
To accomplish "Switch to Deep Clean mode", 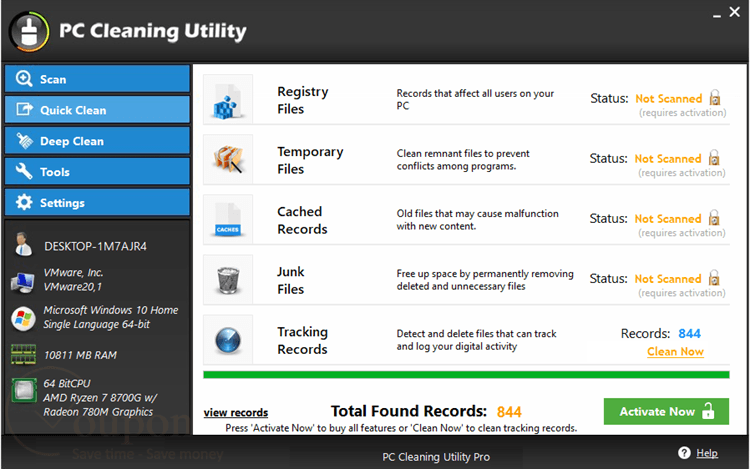I will coord(98,141).
